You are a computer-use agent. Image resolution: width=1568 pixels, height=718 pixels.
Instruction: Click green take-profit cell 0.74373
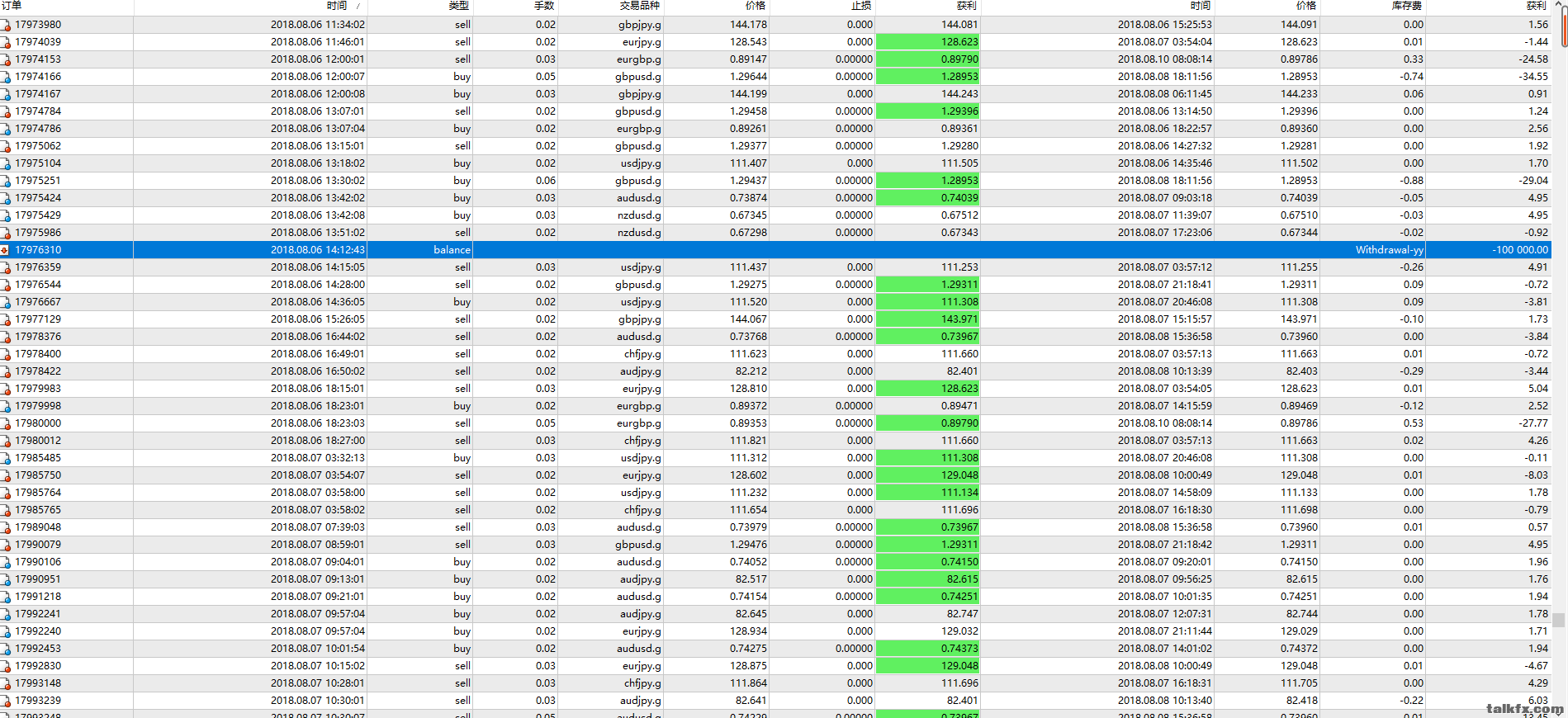928,649
